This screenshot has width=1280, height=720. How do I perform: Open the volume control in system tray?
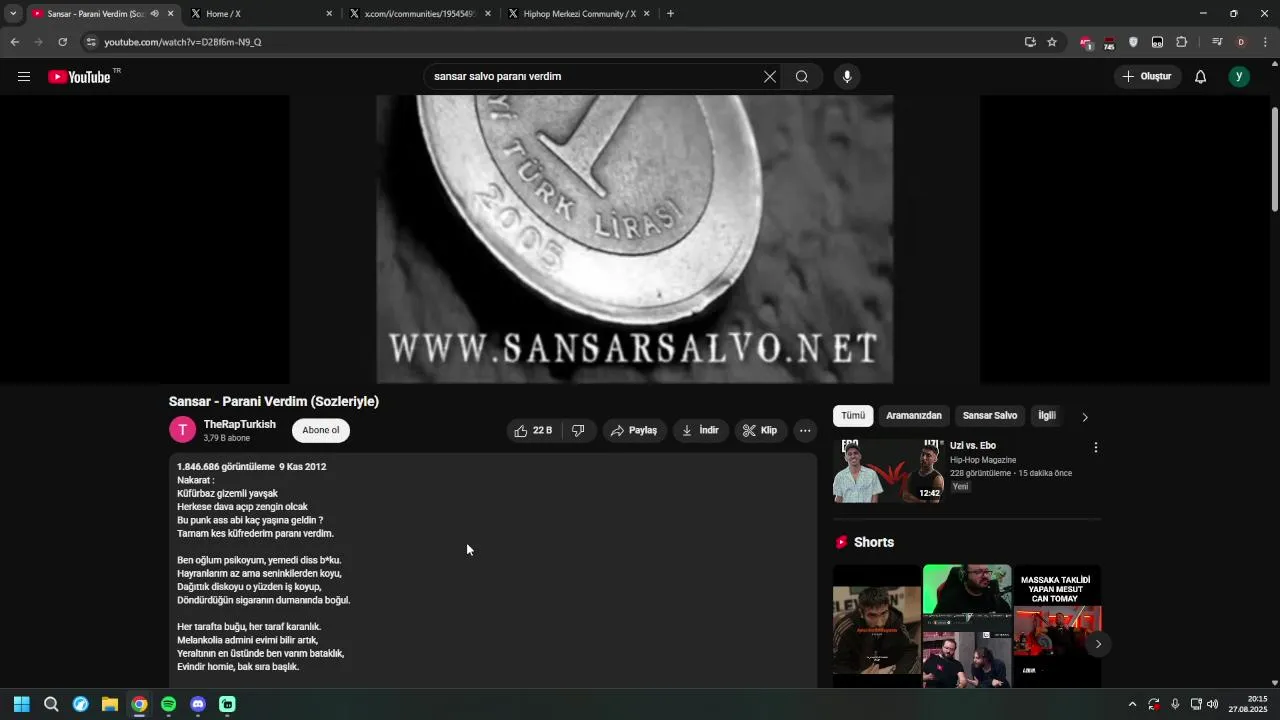[1213, 704]
